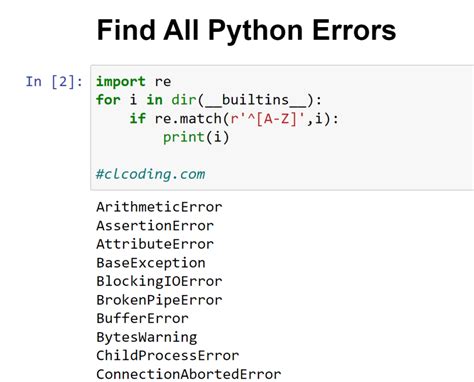
Task: Select BaseException output line
Action: pyautogui.click(x=151, y=263)
